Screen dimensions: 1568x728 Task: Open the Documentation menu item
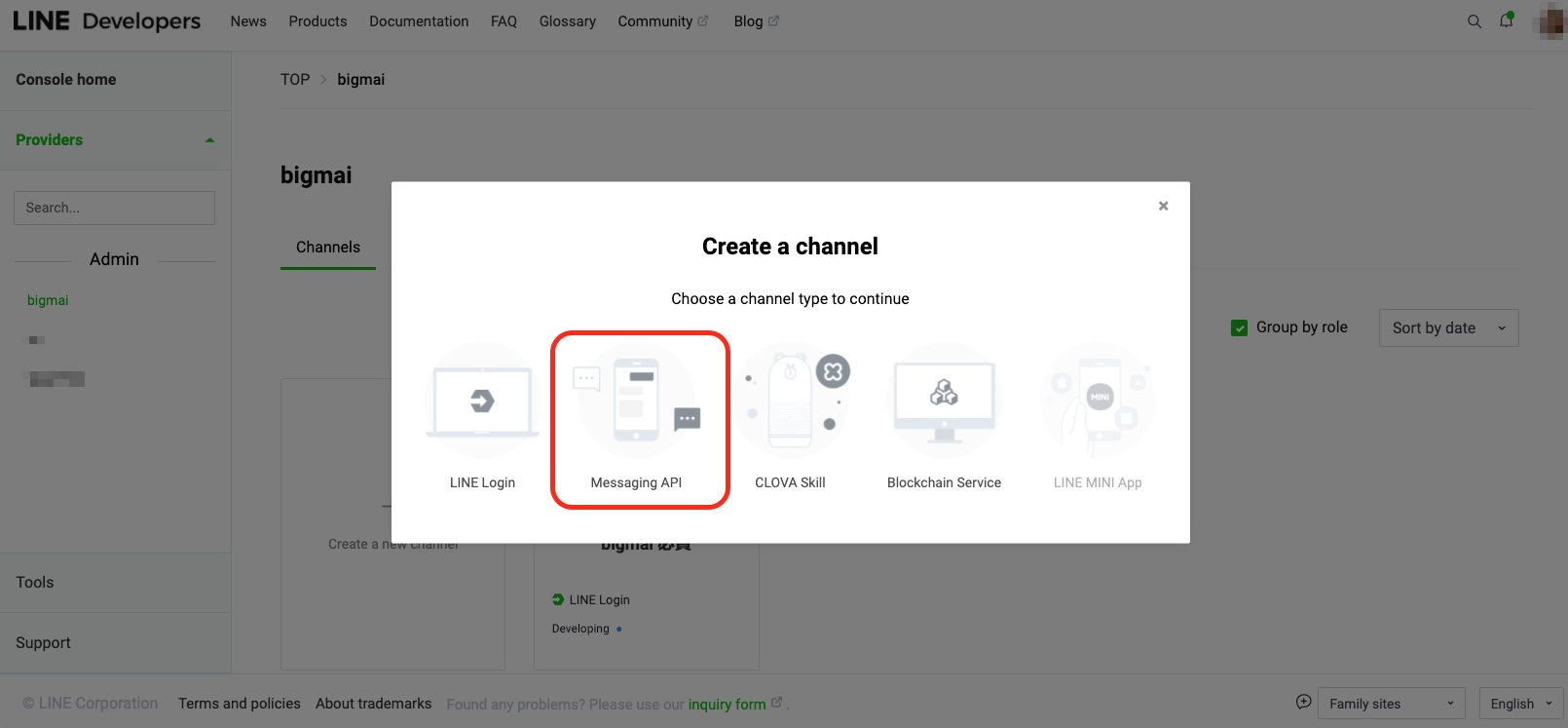coord(419,21)
